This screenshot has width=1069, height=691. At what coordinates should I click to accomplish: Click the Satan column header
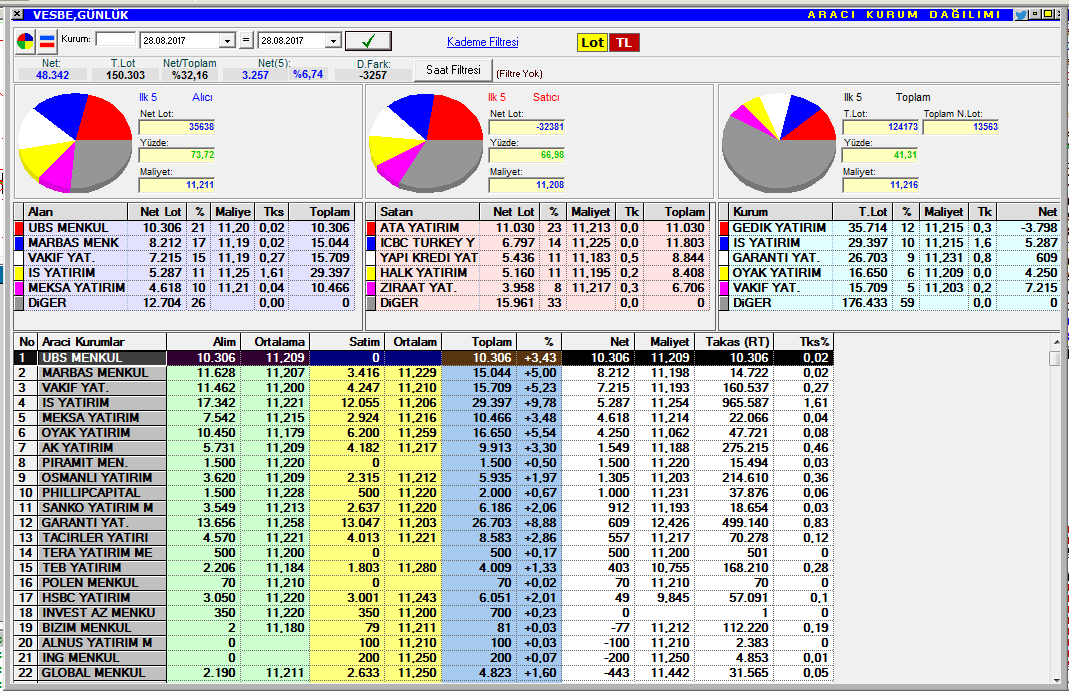pyautogui.click(x=429, y=212)
